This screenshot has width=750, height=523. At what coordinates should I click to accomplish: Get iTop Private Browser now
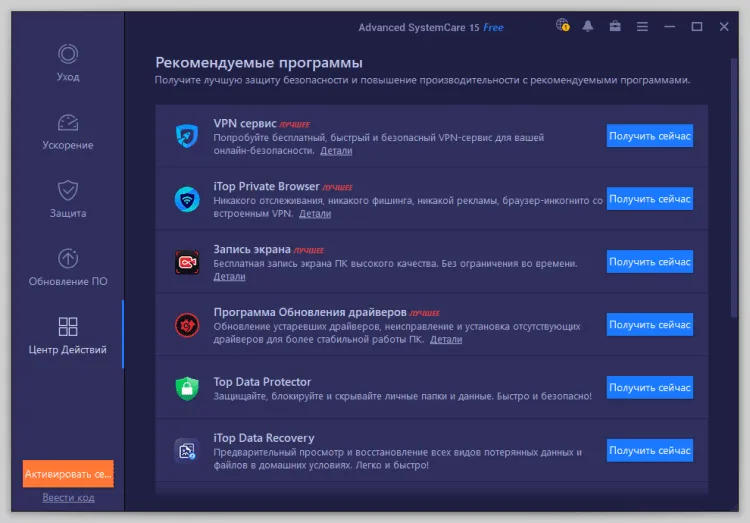[650, 199]
